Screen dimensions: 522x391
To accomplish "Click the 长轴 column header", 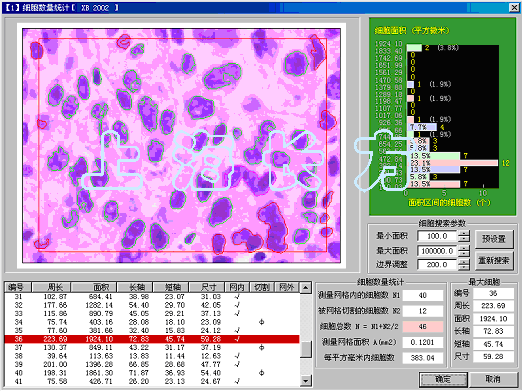I will click(x=135, y=287).
